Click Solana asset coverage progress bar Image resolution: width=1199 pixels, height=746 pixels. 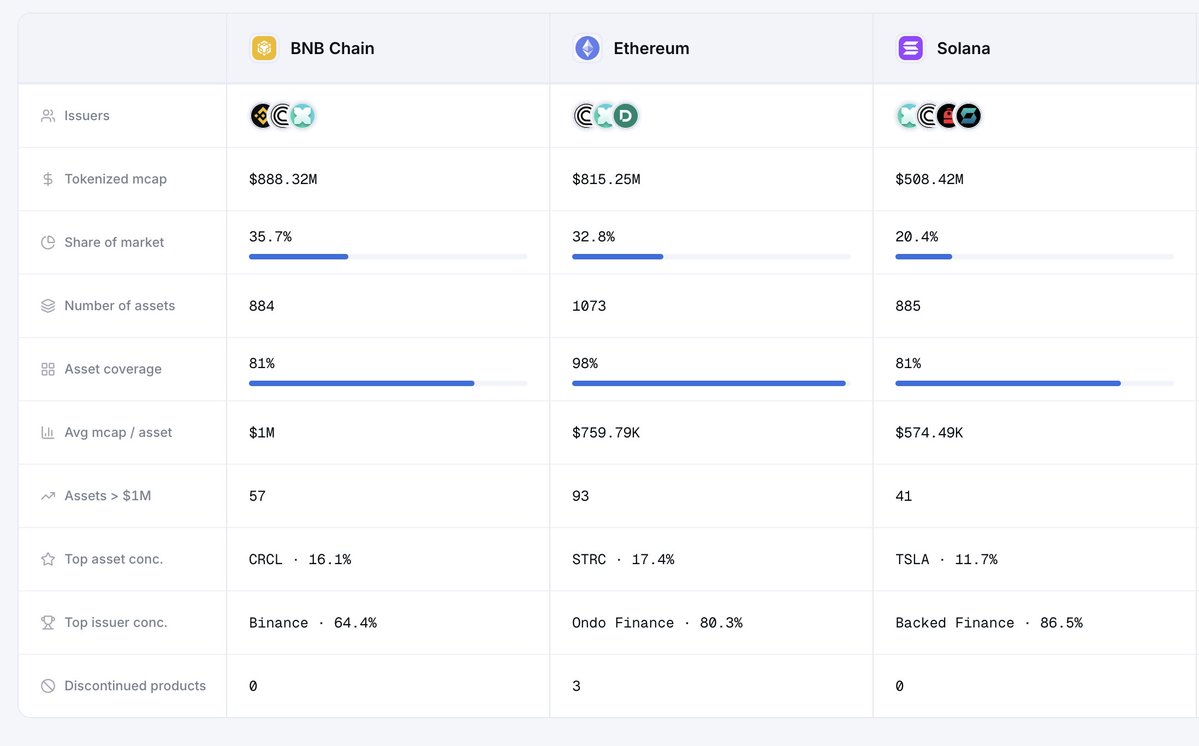1035,383
